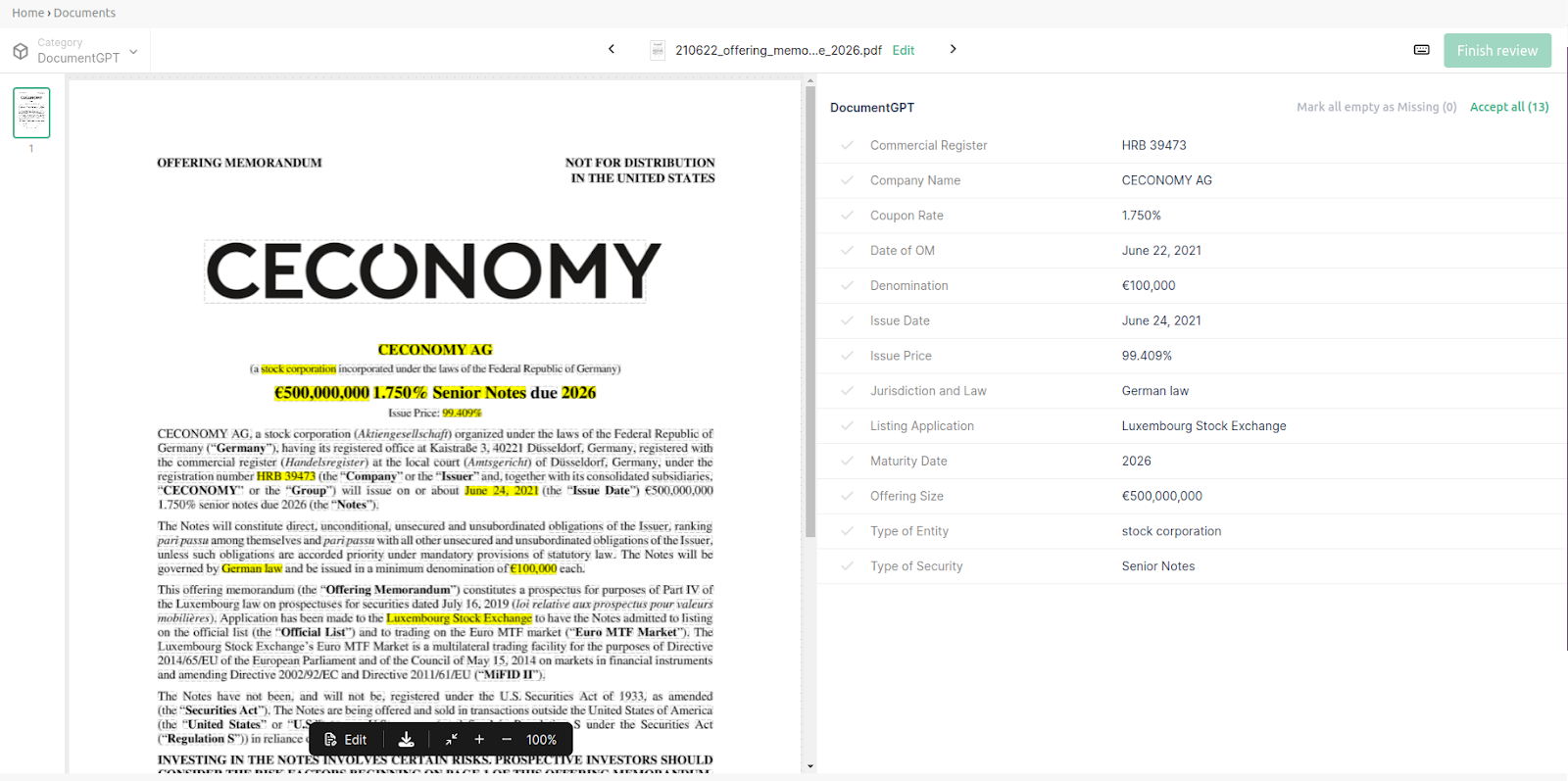Click highlighted Luxembourg Stock Exchange in document
Image resolution: width=1568 pixels, height=781 pixels.
point(459,618)
